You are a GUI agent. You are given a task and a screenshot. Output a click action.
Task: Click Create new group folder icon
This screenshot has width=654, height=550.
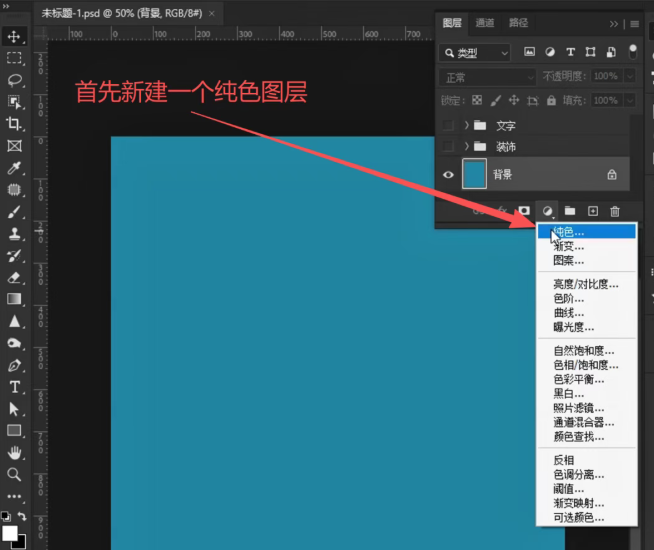[570, 211]
